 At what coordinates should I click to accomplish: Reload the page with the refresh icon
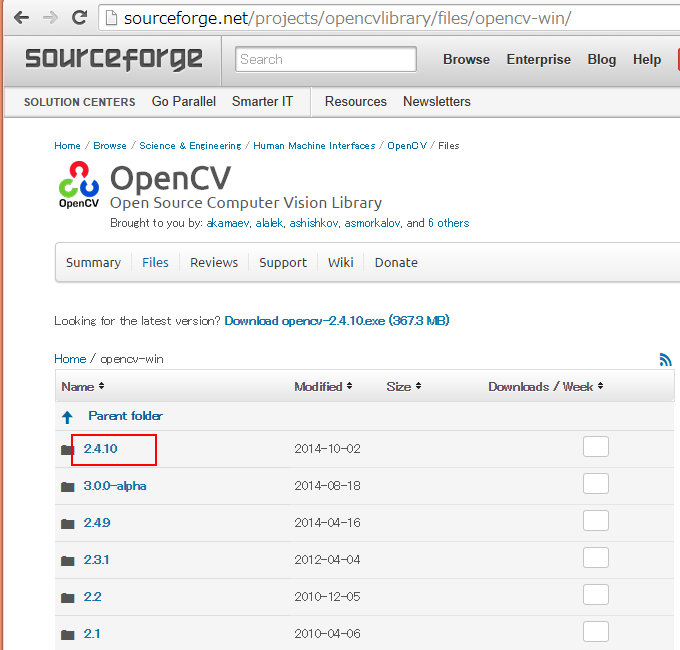click(x=79, y=18)
